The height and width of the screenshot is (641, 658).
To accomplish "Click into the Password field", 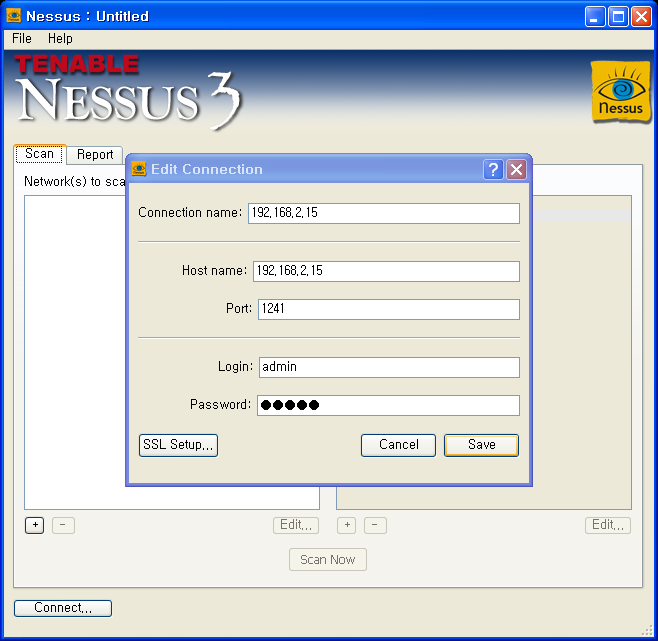I will (x=388, y=406).
